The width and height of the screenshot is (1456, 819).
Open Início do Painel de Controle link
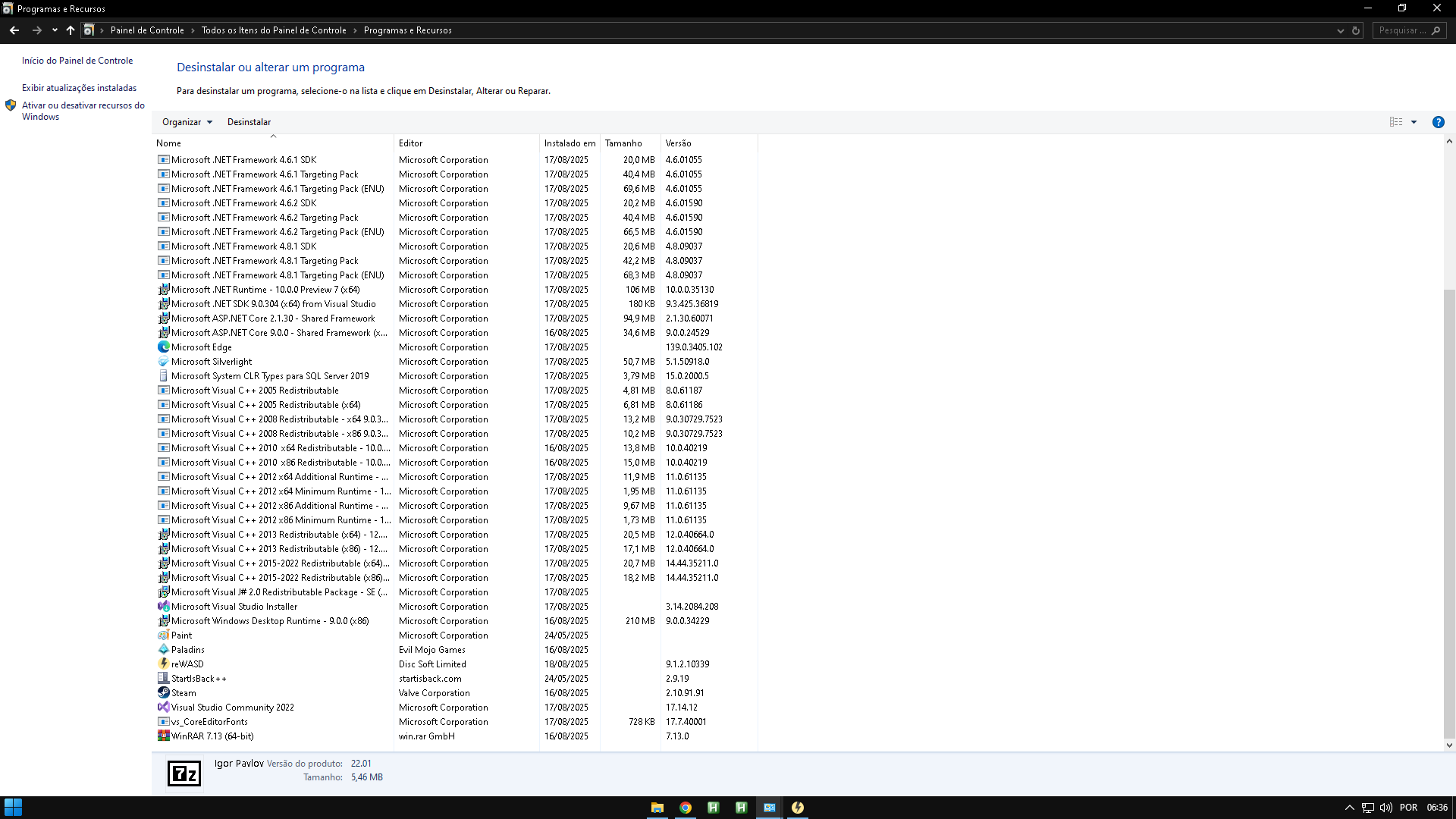(77, 61)
